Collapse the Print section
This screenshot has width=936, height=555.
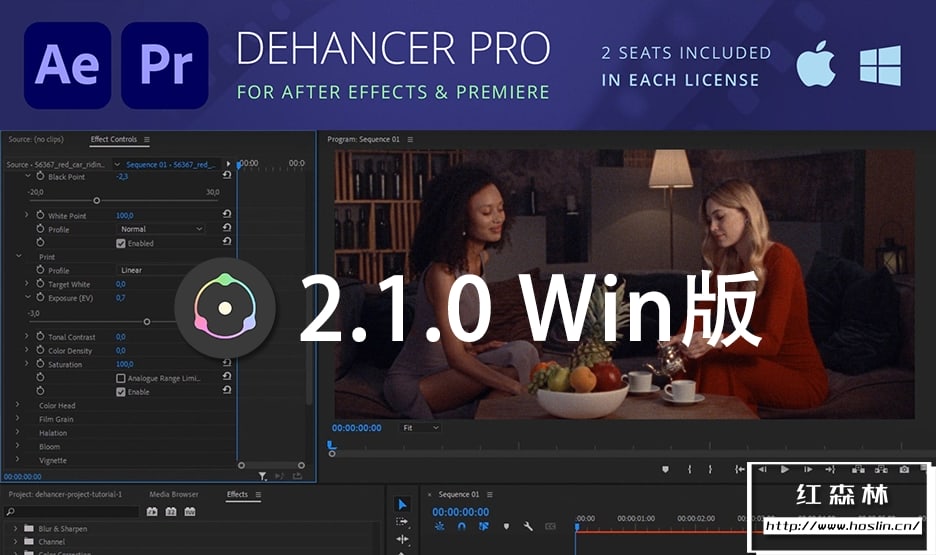click(x=19, y=256)
